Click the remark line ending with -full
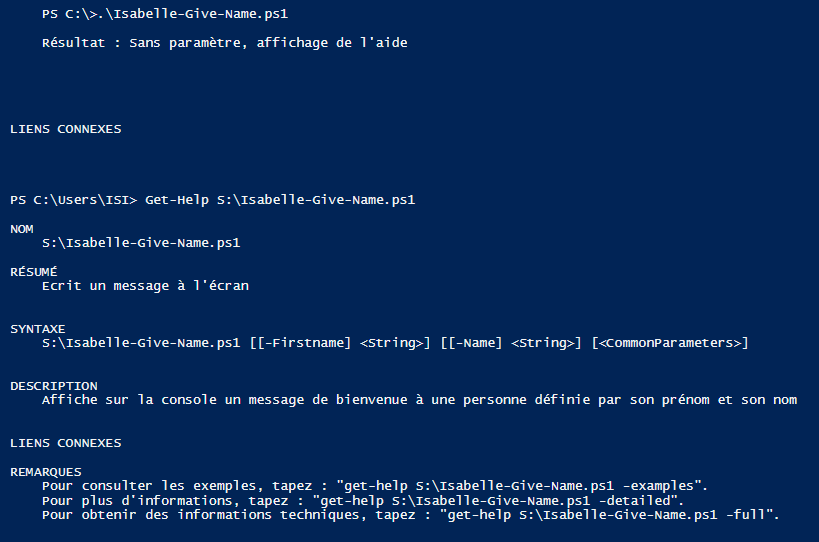 (x=410, y=514)
